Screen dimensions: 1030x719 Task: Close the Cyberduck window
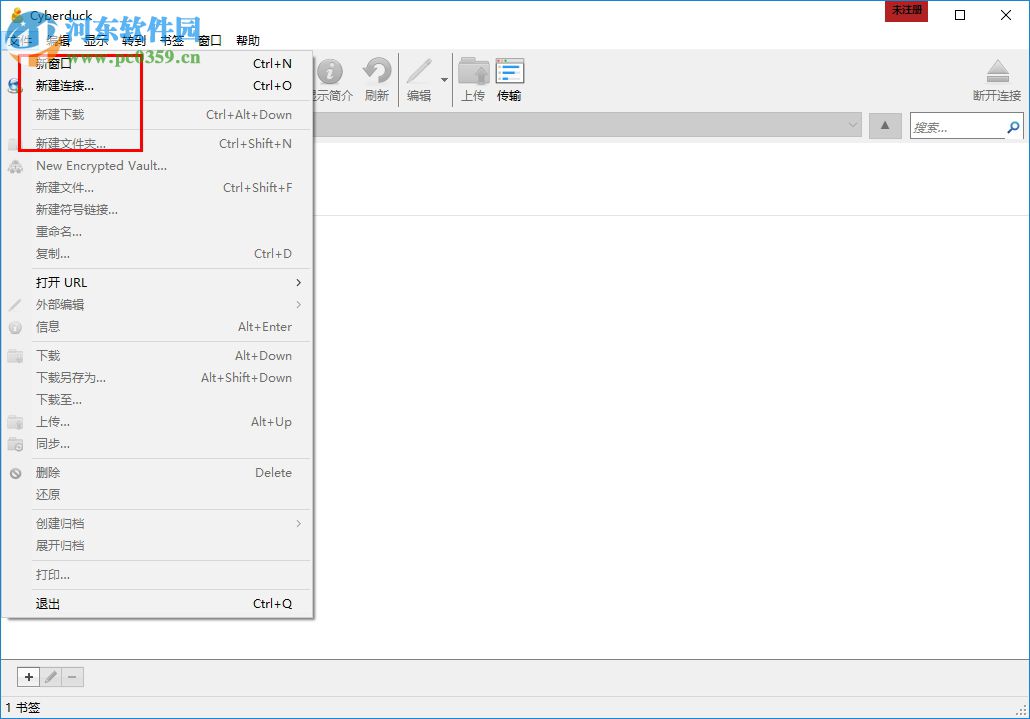click(x=1006, y=15)
